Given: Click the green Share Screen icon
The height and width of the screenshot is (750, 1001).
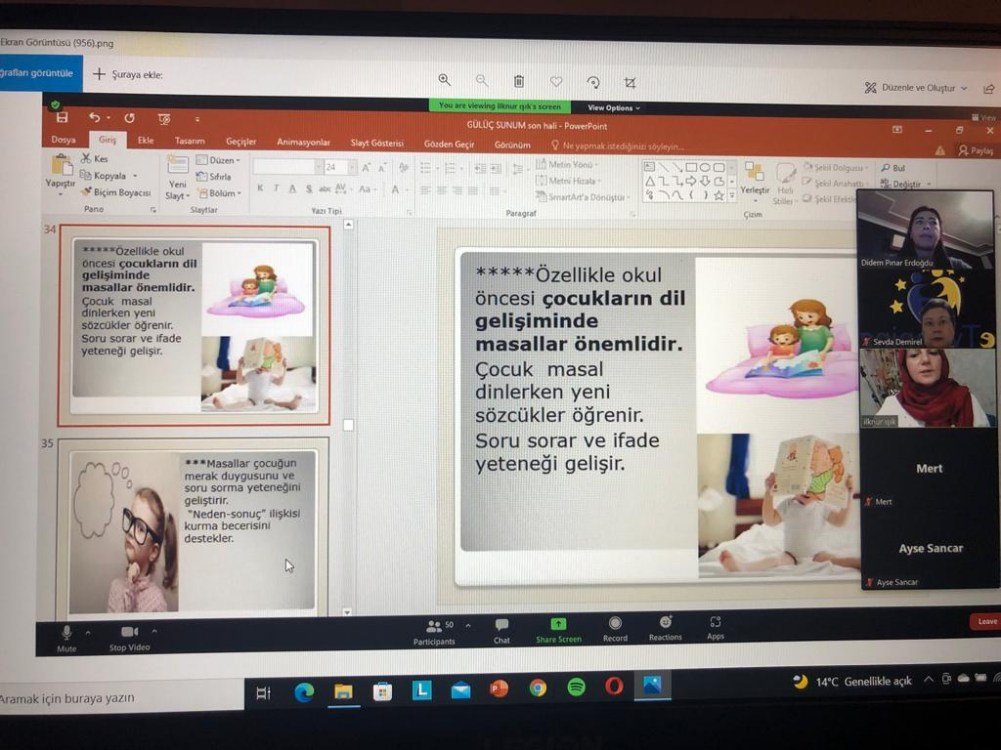Looking at the screenshot, I should click(558, 625).
